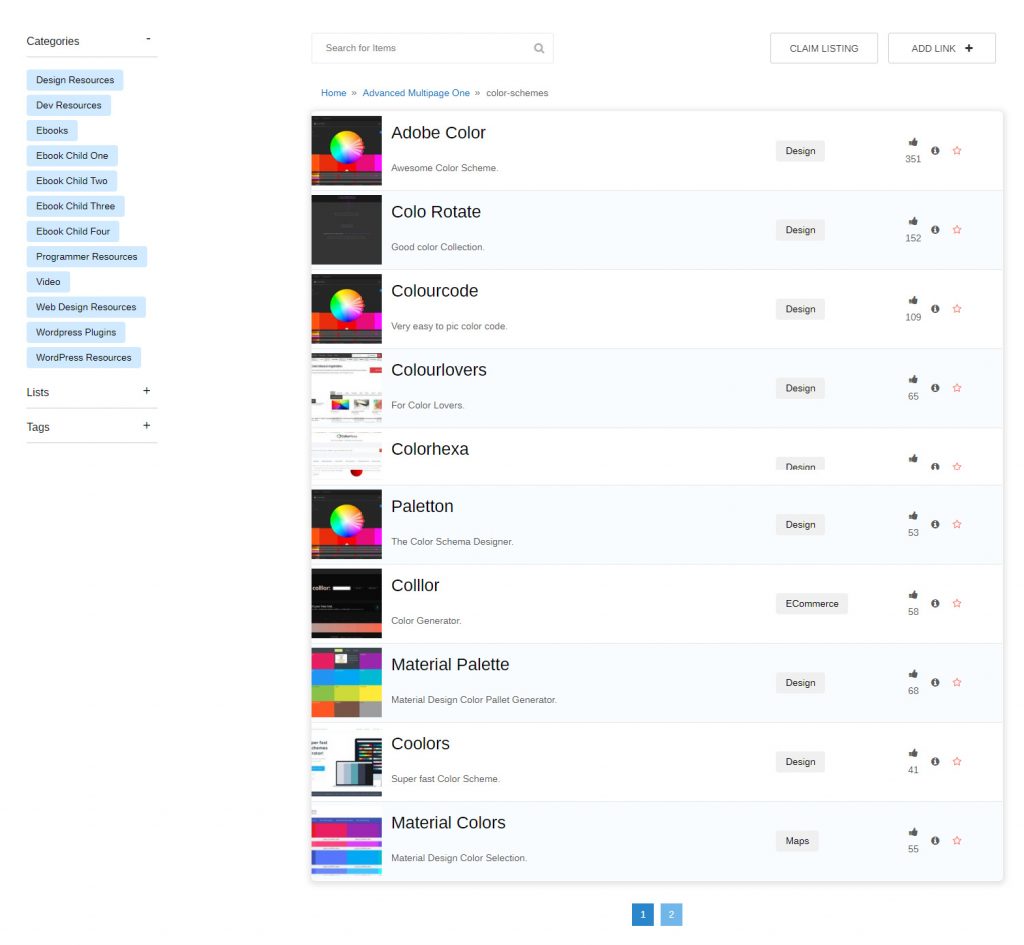The width and height of the screenshot is (1024, 945).
Task: Star the Colourcode listing
Action: pyautogui.click(x=957, y=309)
